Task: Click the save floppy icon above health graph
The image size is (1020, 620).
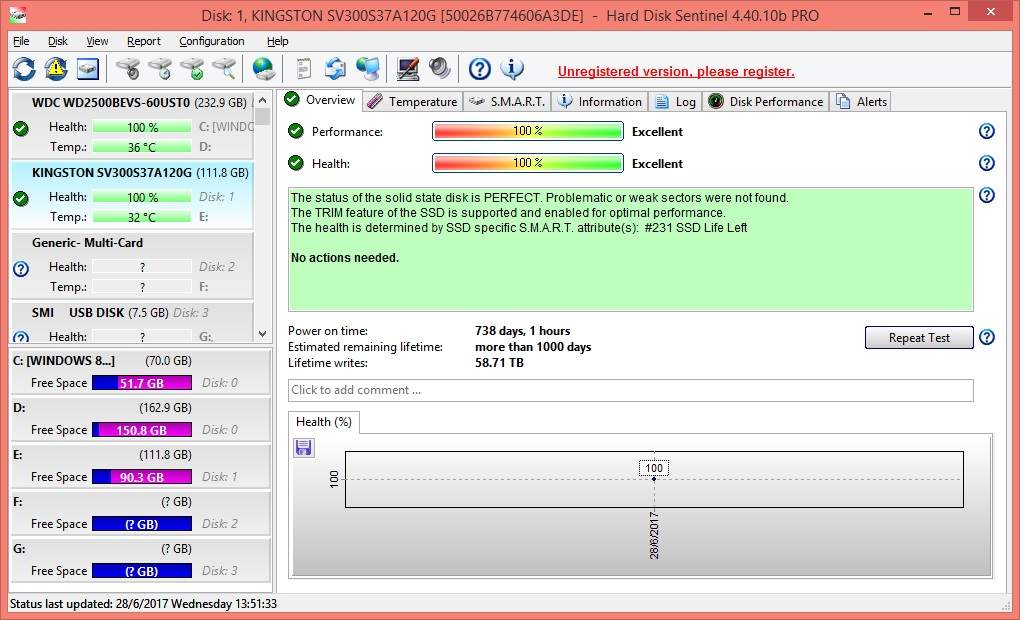Action: 304,448
